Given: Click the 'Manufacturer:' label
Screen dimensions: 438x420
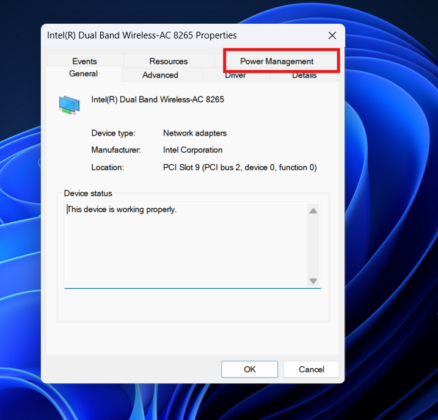Looking at the screenshot, I should (x=116, y=150).
